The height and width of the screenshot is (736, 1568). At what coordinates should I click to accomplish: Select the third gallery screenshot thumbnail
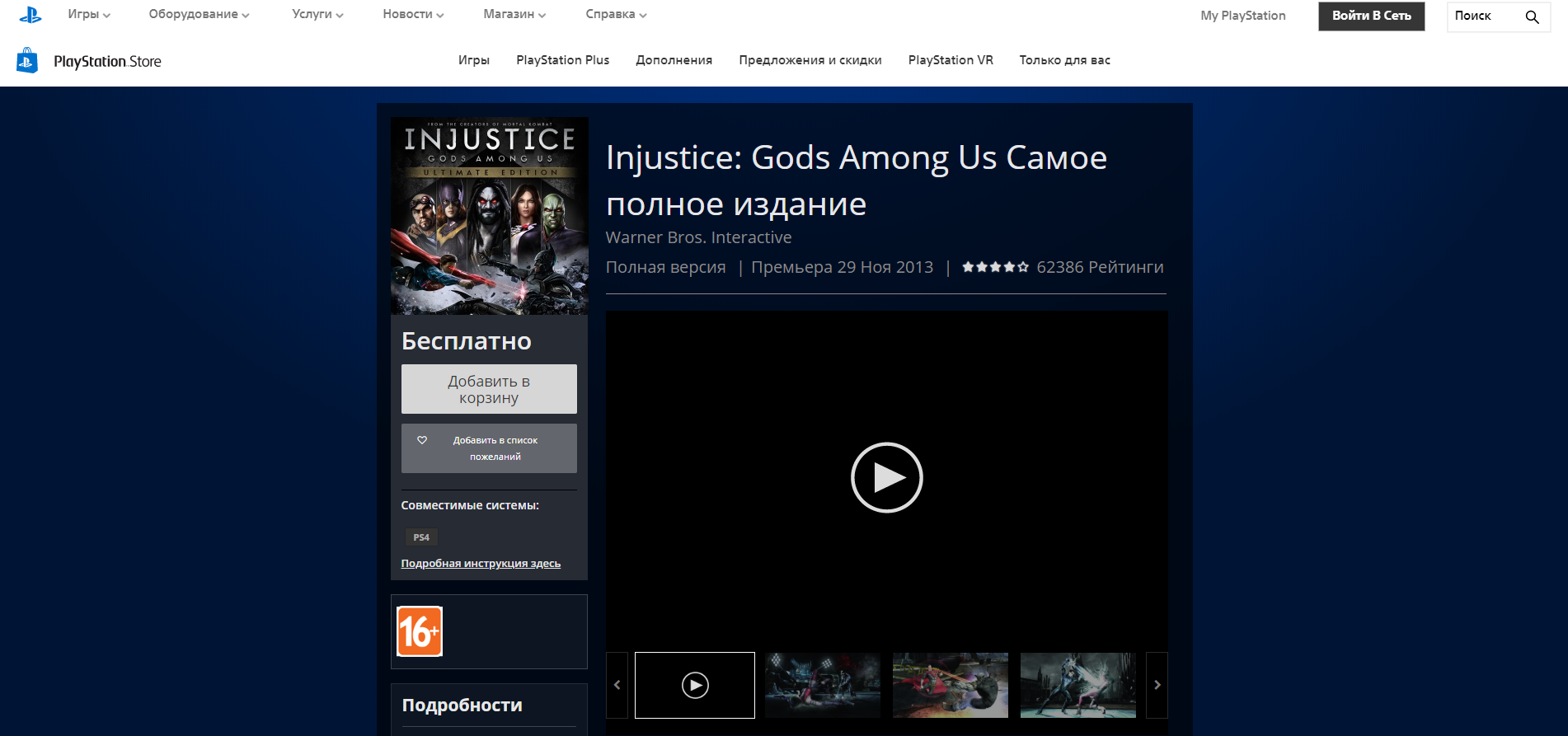click(x=951, y=685)
